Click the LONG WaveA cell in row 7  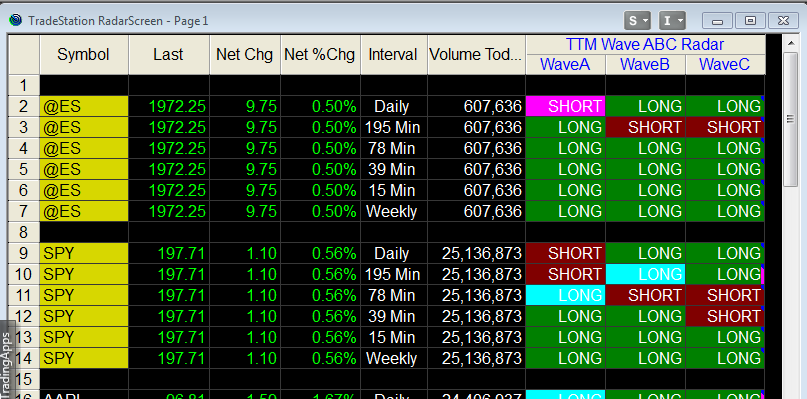pyautogui.click(x=565, y=211)
